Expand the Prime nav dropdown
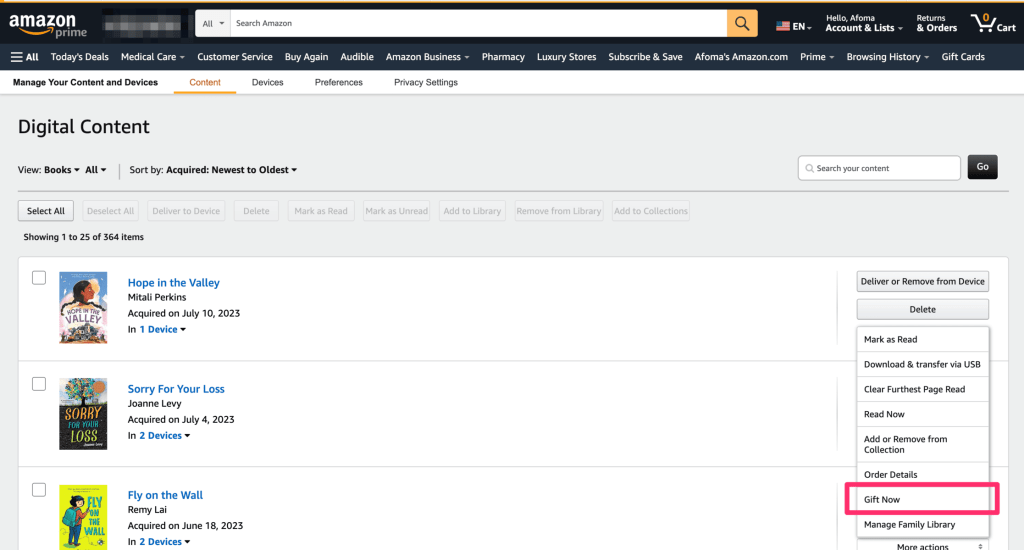Image resolution: width=1024 pixels, height=550 pixels. 817,57
